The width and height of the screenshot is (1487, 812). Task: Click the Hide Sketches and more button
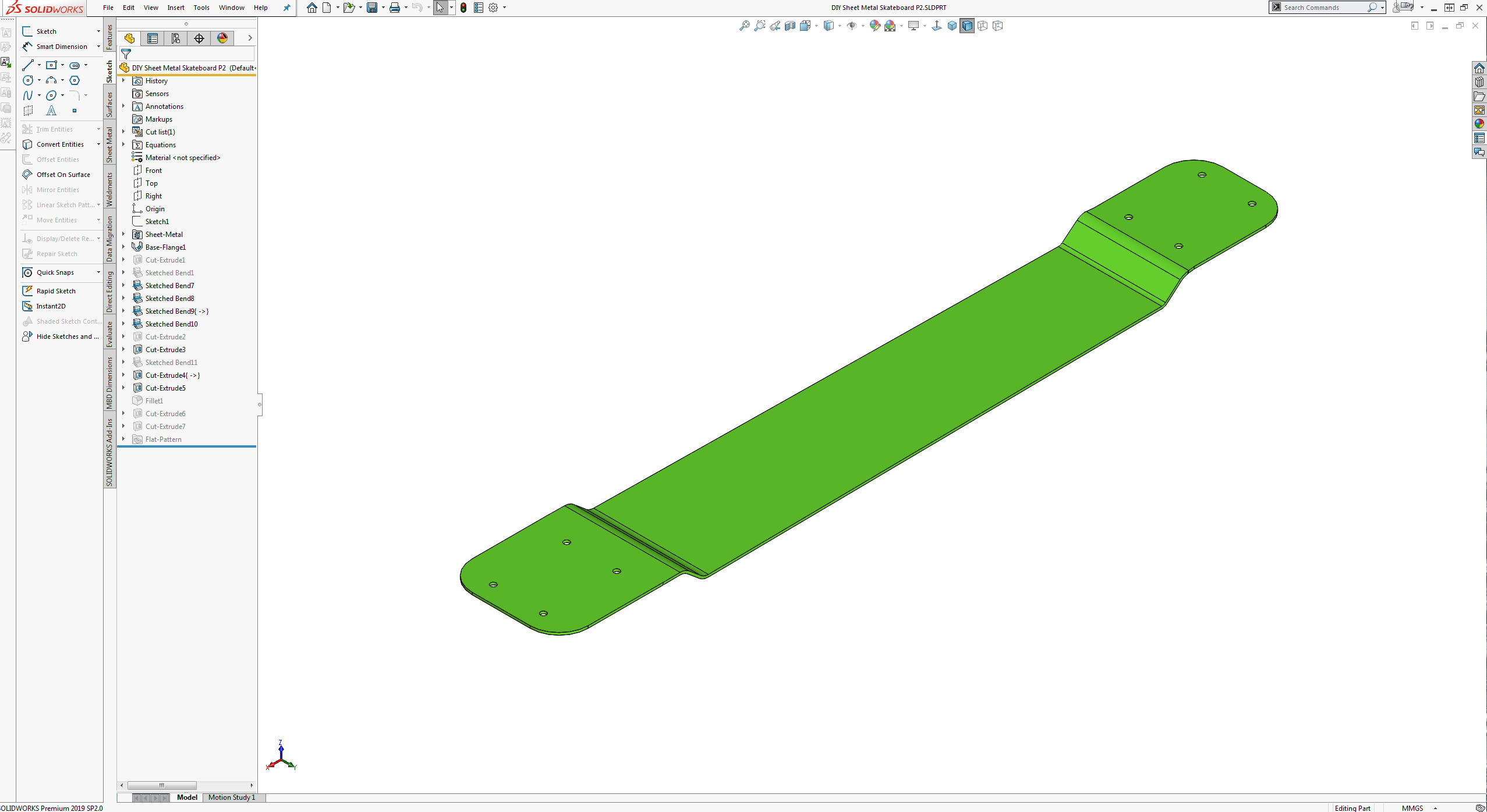pos(61,336)
